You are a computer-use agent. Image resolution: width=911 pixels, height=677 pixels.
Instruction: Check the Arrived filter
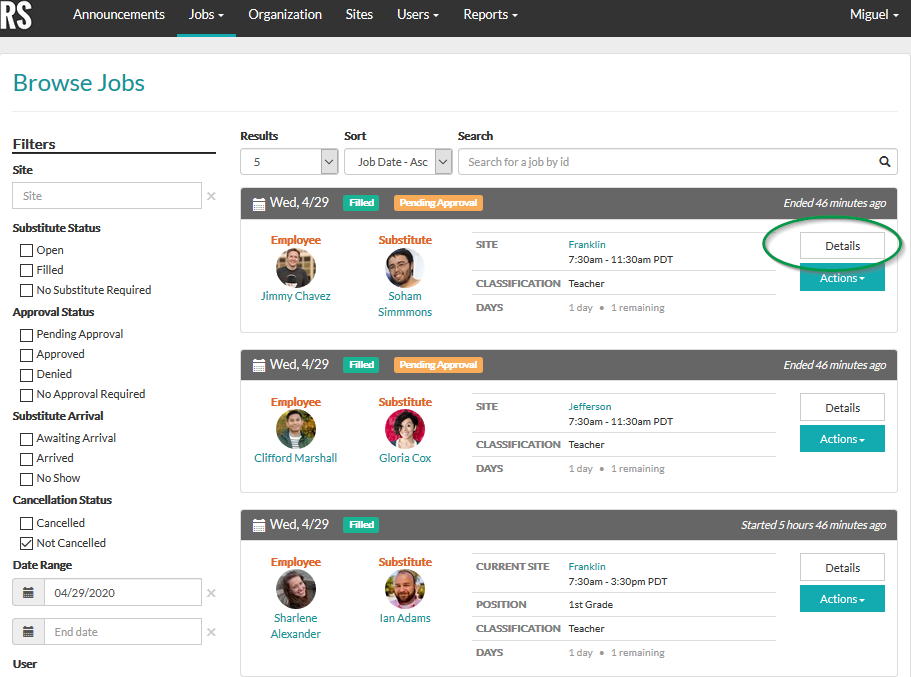point(26,459)
